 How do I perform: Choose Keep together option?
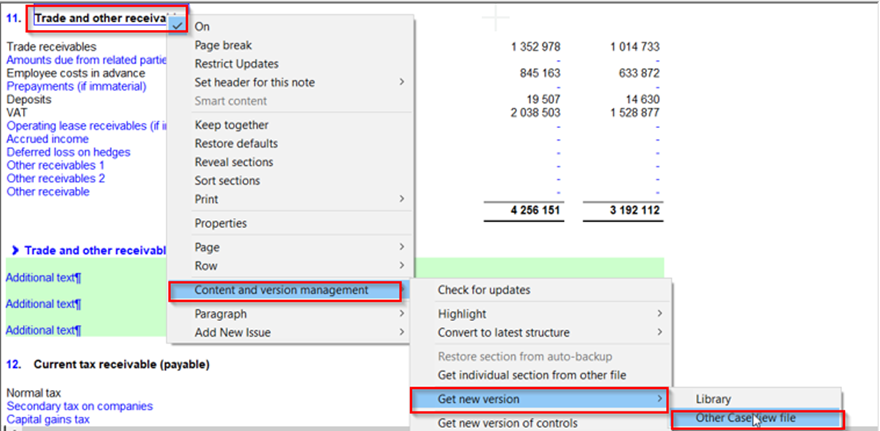tap(231, 125)
